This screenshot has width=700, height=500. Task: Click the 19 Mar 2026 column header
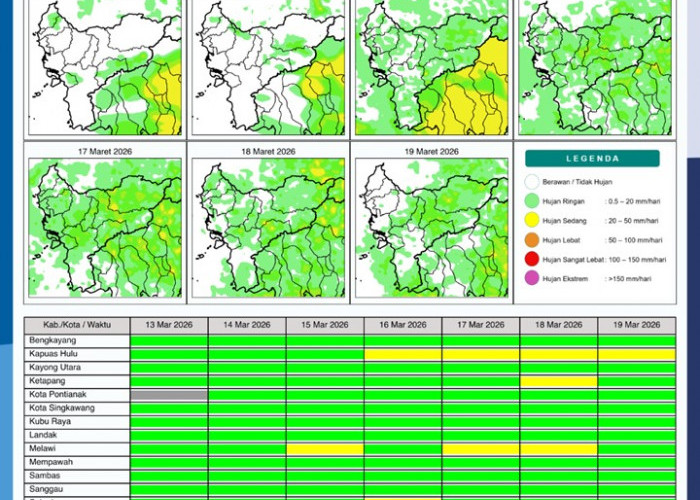(636, 325)
